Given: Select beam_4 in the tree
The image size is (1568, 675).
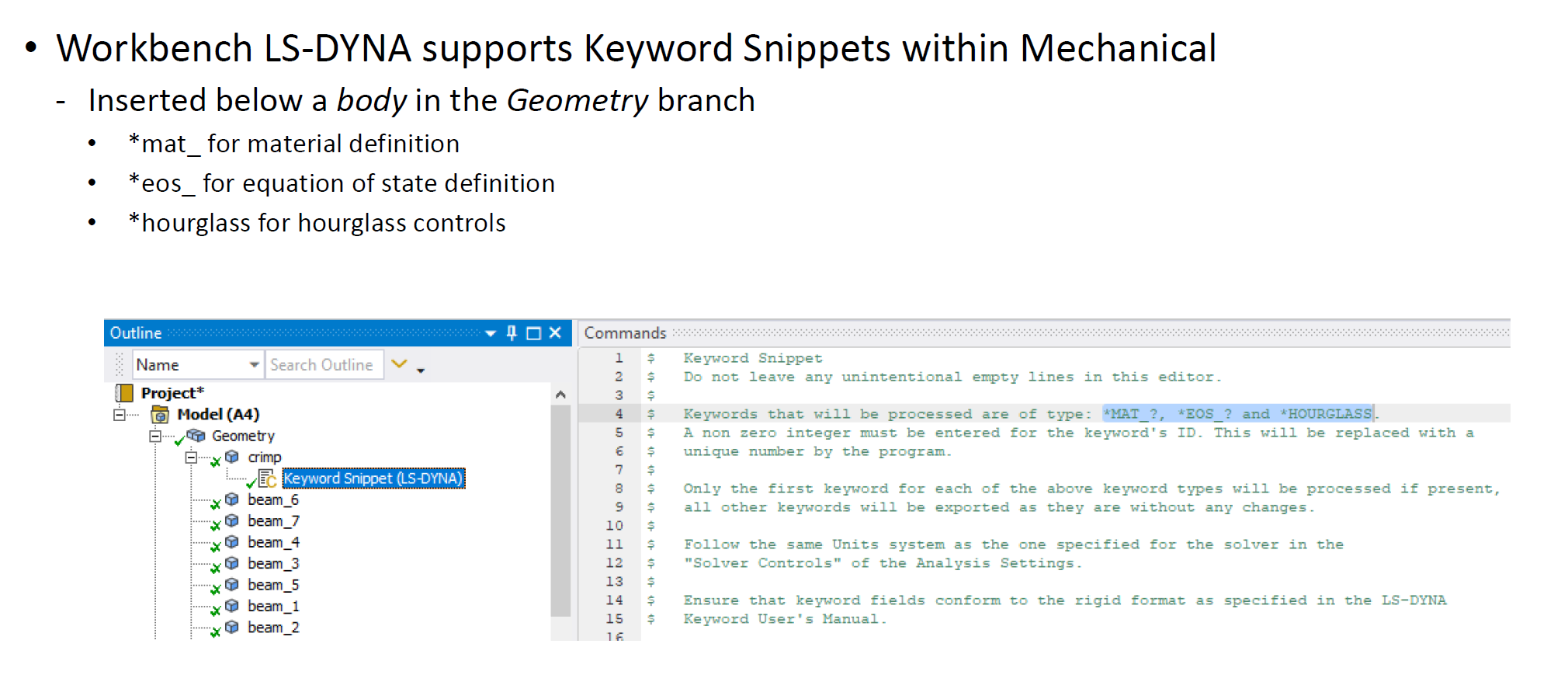Looking at the screenshot, I should coord(273,542).
